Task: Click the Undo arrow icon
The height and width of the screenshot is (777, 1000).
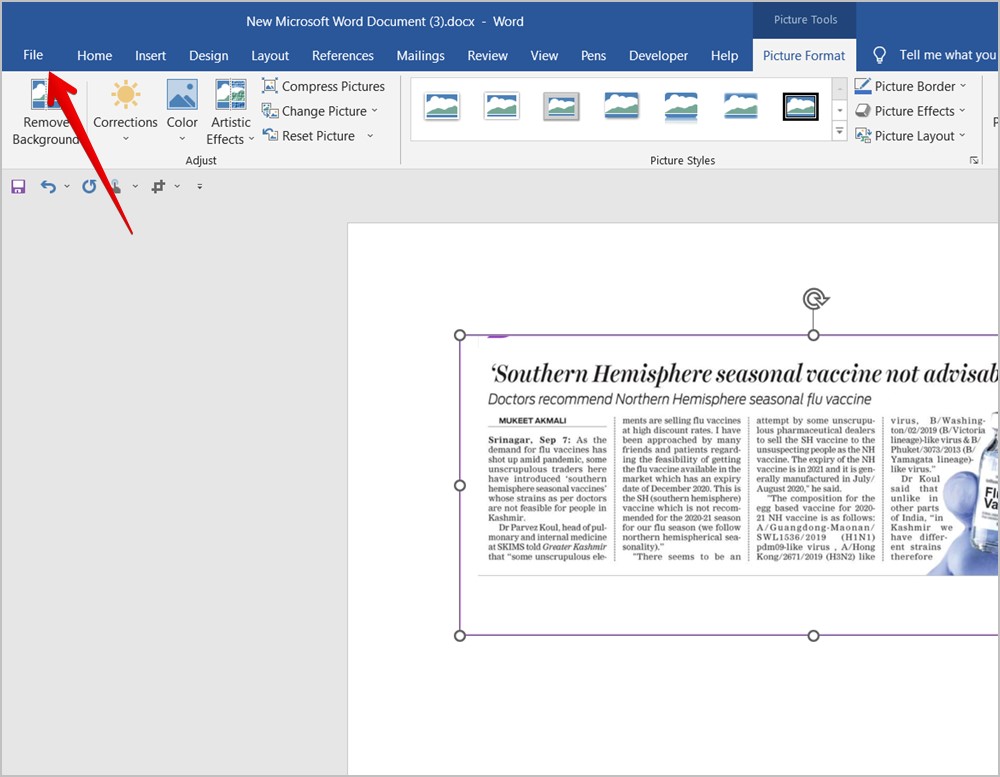Action: pos(48,186)
